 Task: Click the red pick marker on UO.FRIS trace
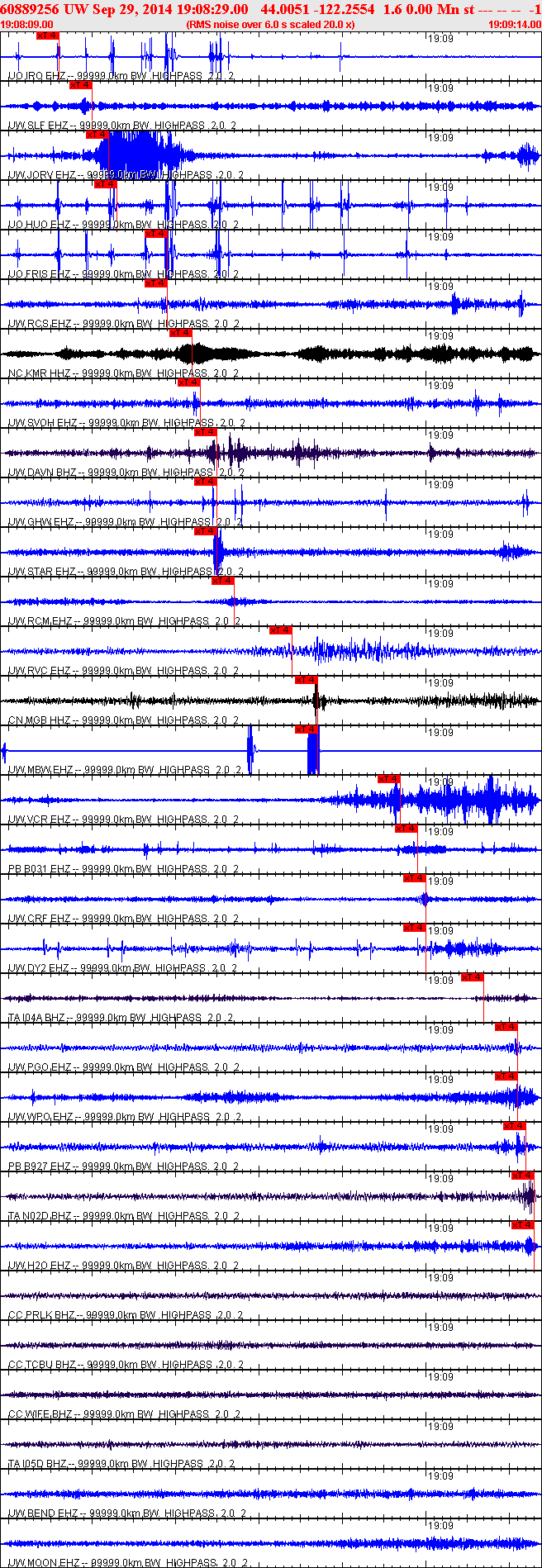point(156,234)
